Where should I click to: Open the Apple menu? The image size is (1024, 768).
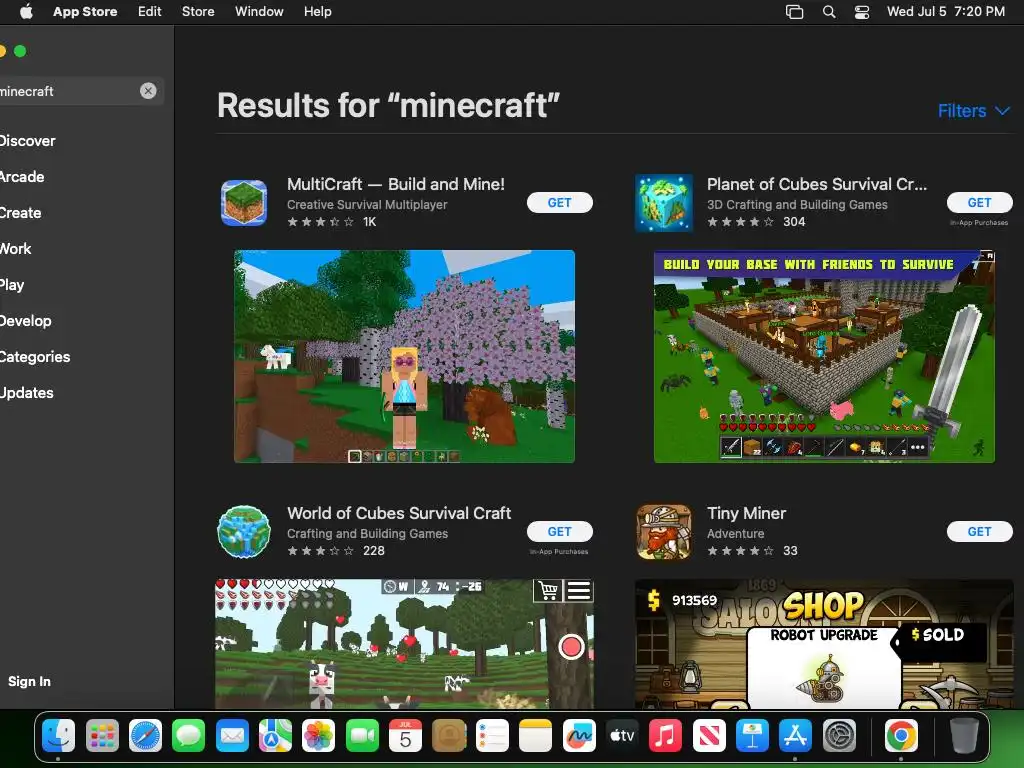click(26, 11)
